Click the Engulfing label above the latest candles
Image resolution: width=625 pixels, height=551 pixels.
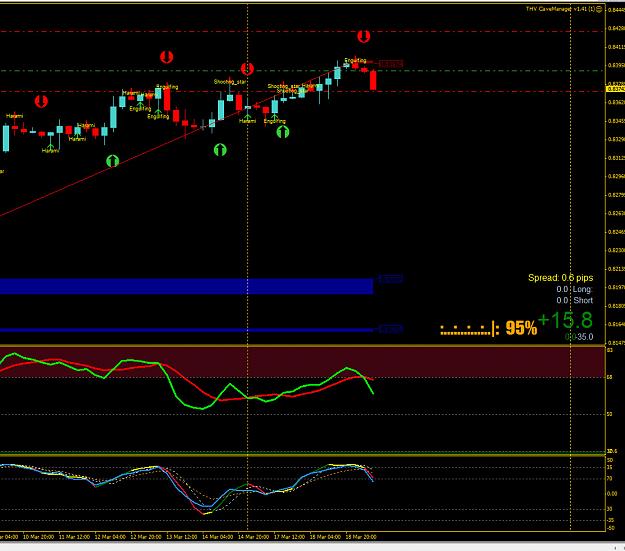pos(355,61)
